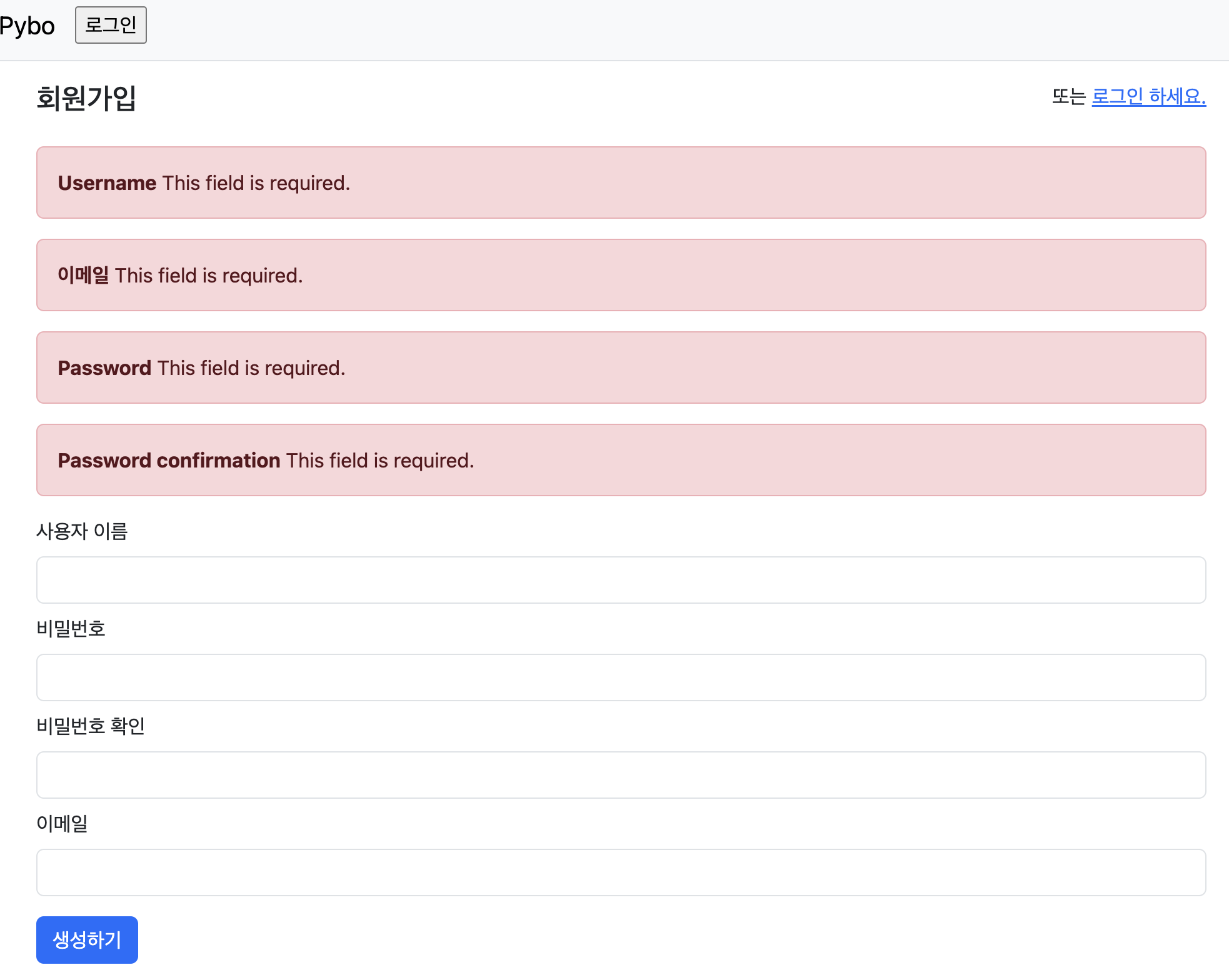Click the 로그인 button in the top navbar
Image resolution: width=1229 pixels, height=980 pixels.
111,25
